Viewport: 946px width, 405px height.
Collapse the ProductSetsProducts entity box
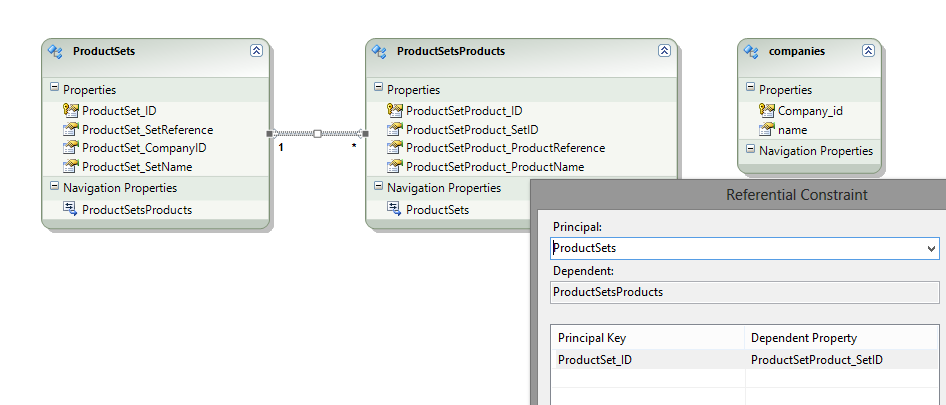(x=664, y=50)
